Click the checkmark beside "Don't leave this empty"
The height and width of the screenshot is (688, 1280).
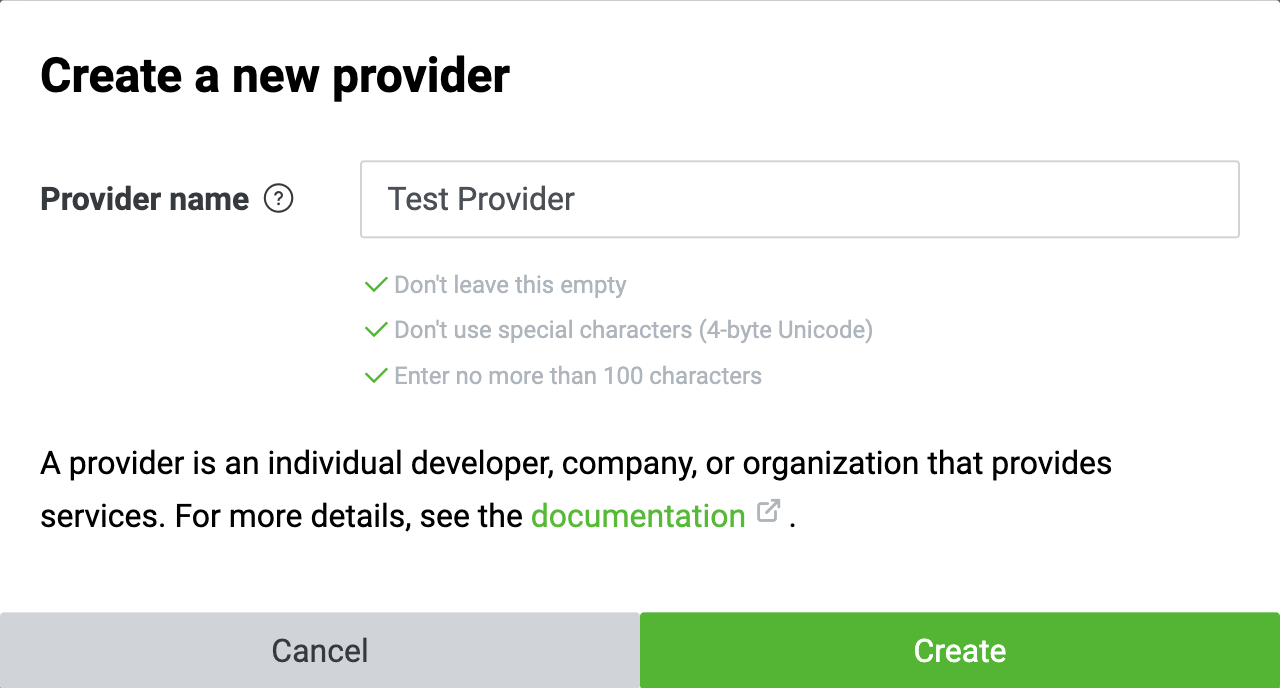376,285
